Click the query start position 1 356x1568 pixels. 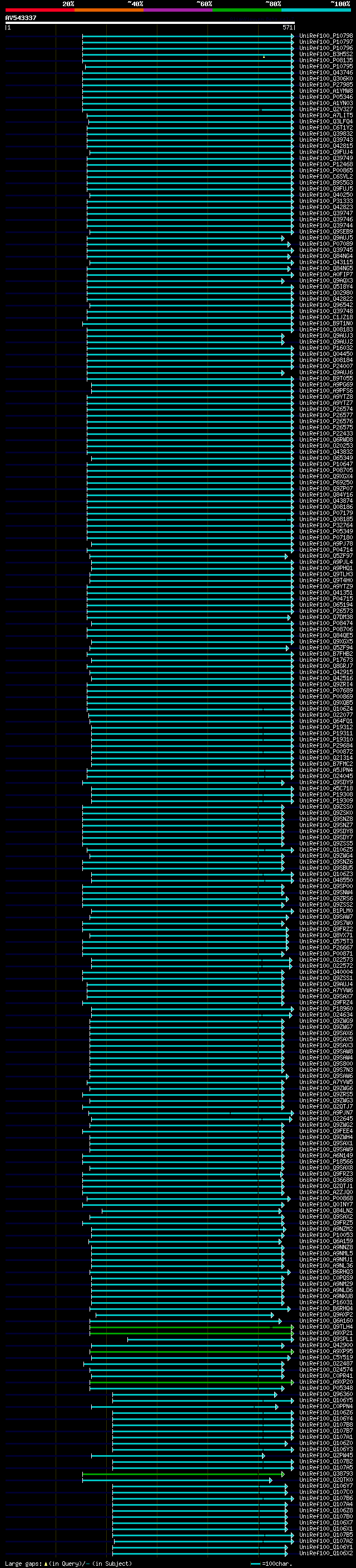point(9,27)
